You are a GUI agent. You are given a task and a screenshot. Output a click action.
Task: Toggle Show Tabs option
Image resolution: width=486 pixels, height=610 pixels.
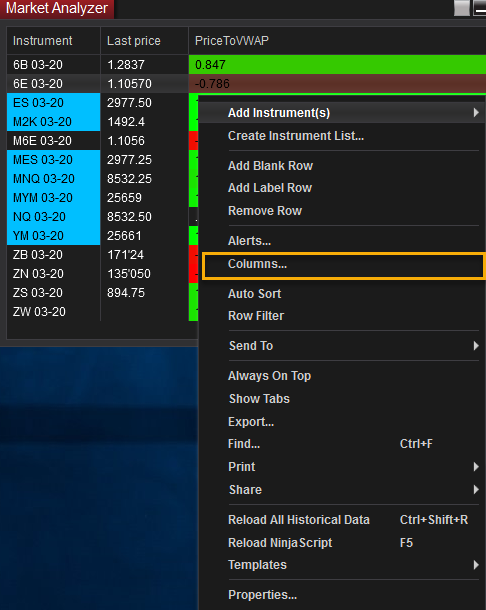pos(259,399)
